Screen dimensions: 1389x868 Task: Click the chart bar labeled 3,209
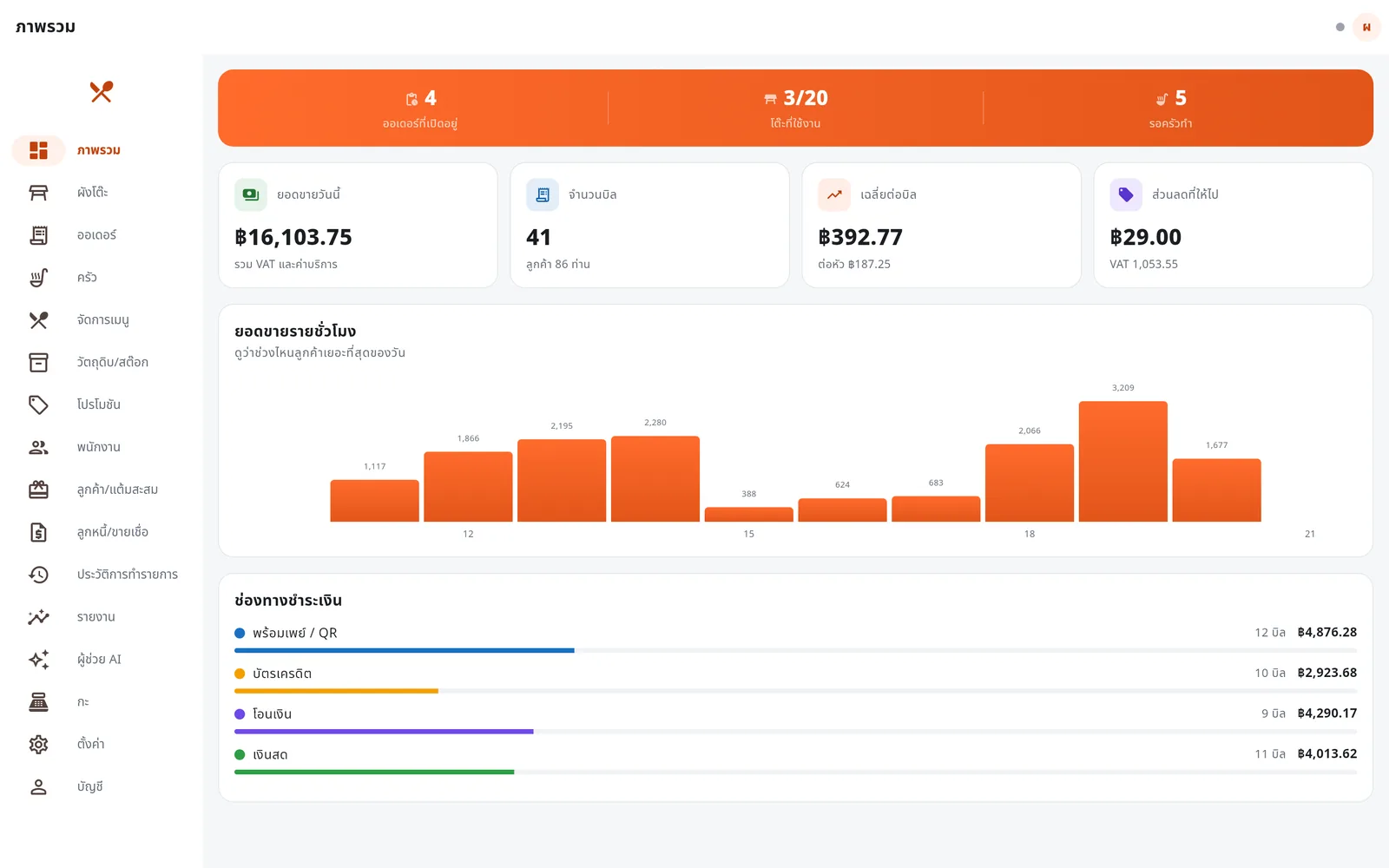tap(1123, 461)
